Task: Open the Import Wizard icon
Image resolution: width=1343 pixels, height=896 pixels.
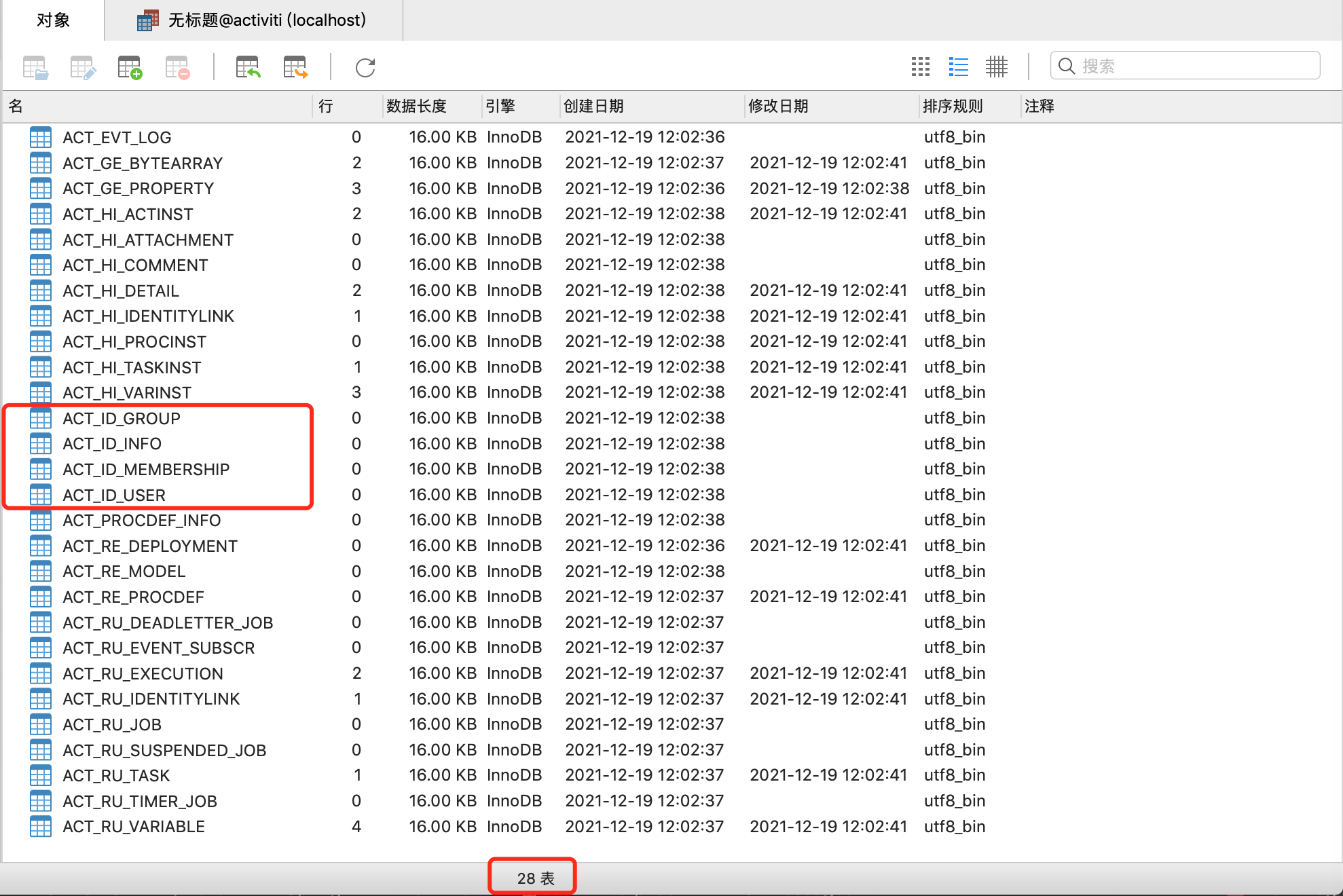Action: pyautogui.click(x=248, y=67)
